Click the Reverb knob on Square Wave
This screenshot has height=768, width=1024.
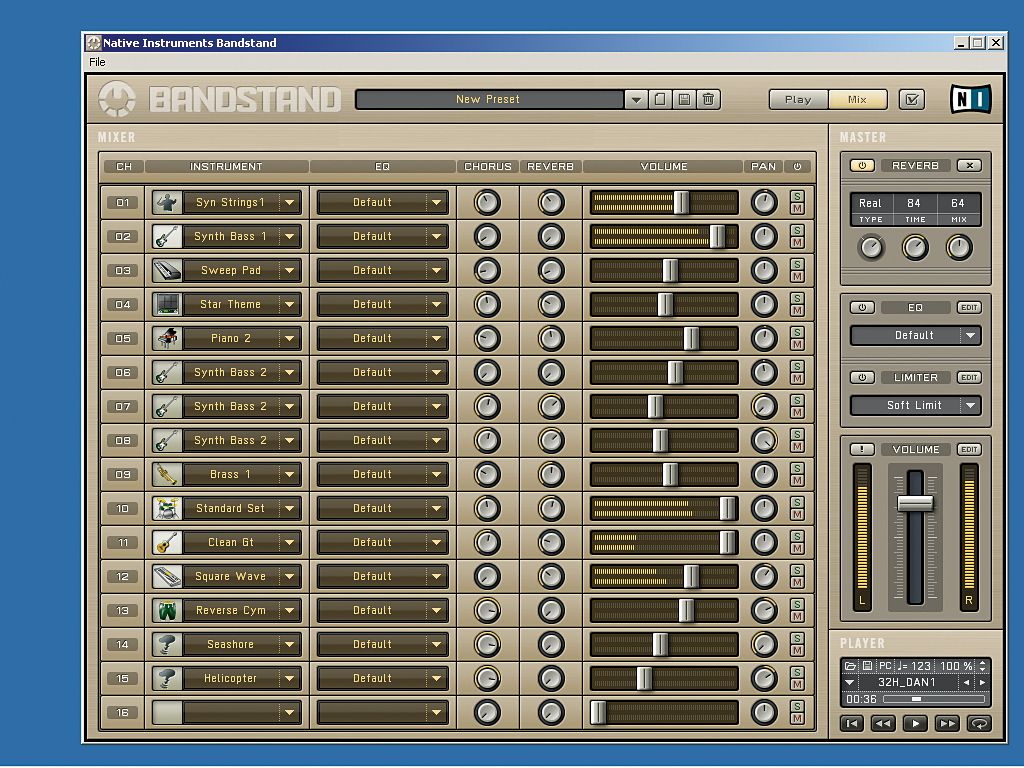[551, 576]
